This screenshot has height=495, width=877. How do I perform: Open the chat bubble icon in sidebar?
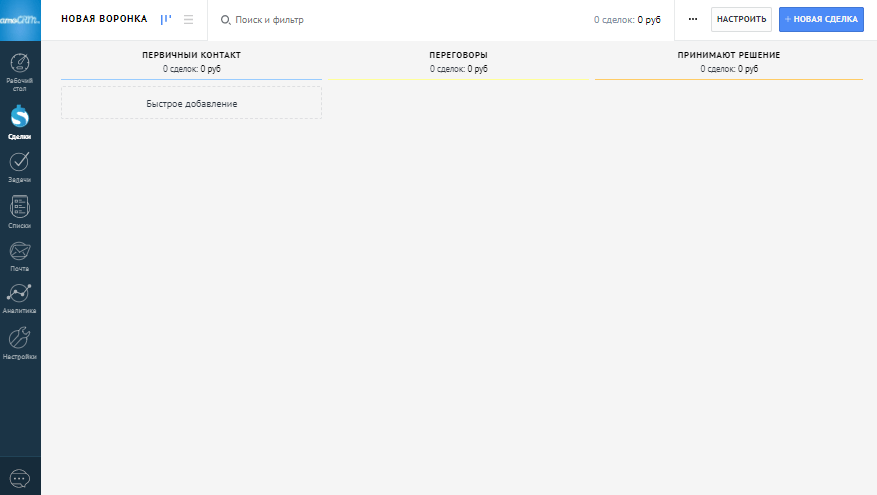click(x=20, y=478)
